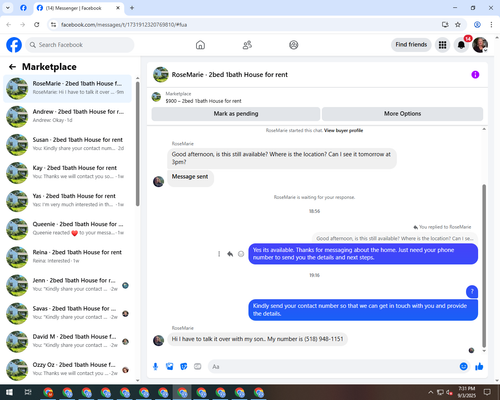Open the emoji picker in message box

[464, 367]
